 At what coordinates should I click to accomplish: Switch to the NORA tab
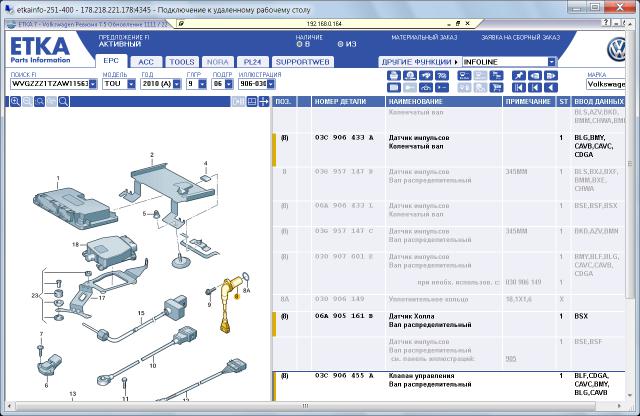pyautogui.click(x=218, y=62)
